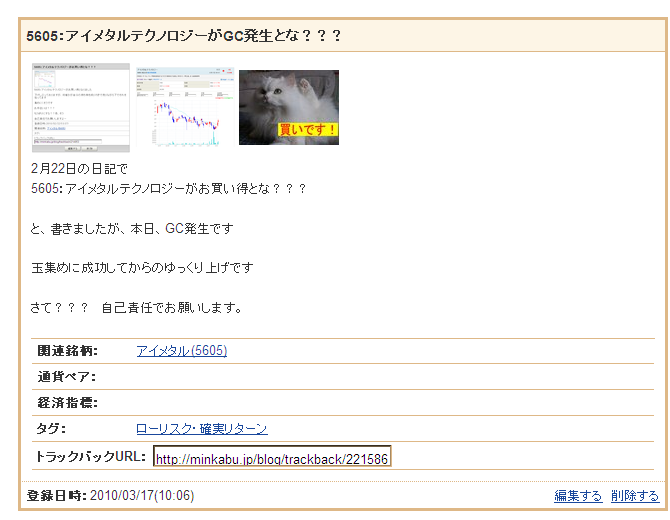Click the タグ label
This screenshot has width=670, height=520.
51,429
